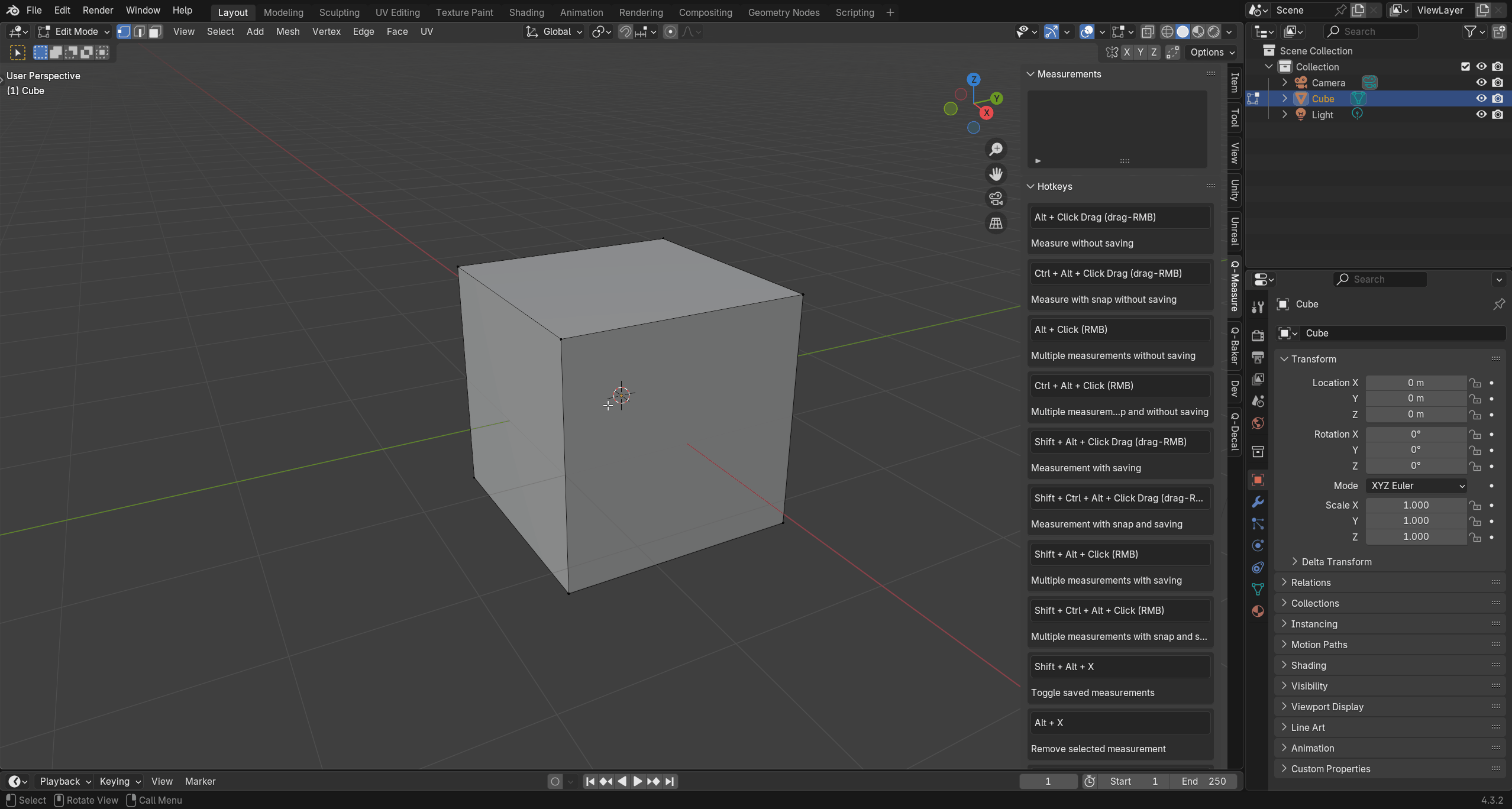Switch perspective/orthographic grid icon
The image size is (1512, 809).
click(x=996, y=224)
